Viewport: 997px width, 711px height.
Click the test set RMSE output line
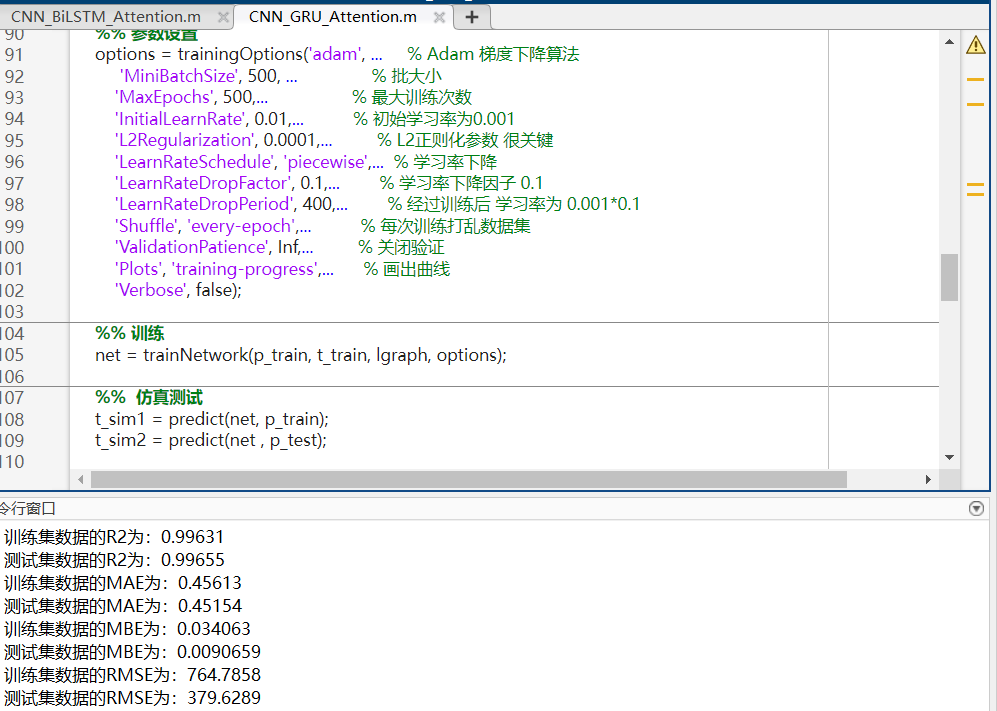[132, 698]
